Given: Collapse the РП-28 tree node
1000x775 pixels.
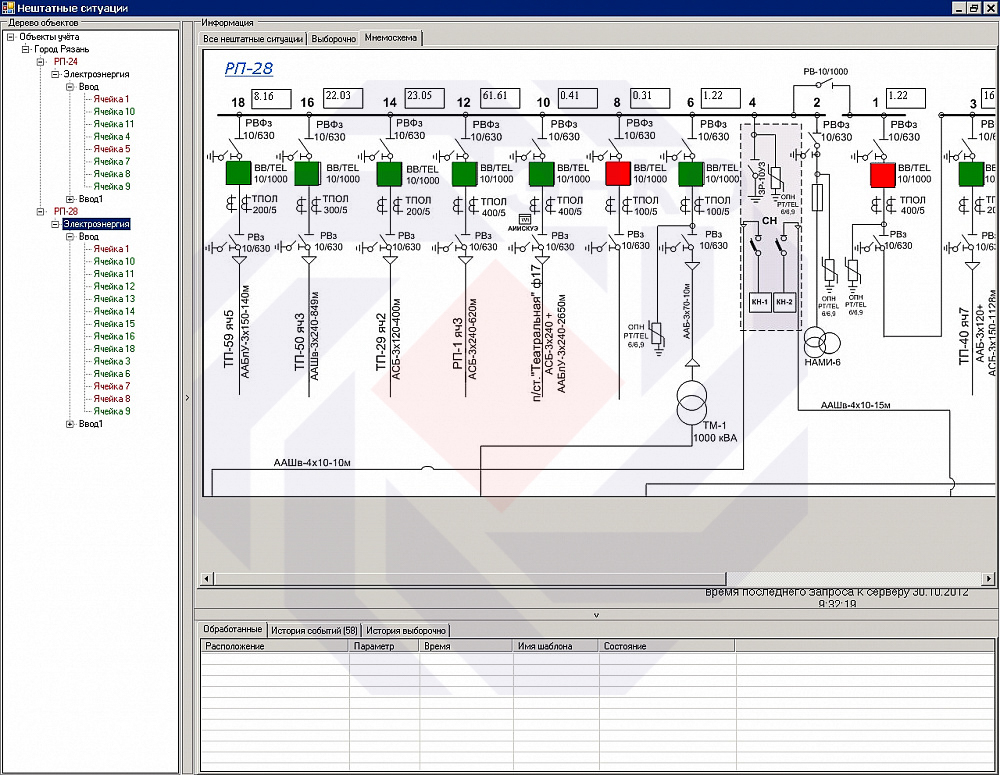Looking at the screenshot, I should point(40,212).
